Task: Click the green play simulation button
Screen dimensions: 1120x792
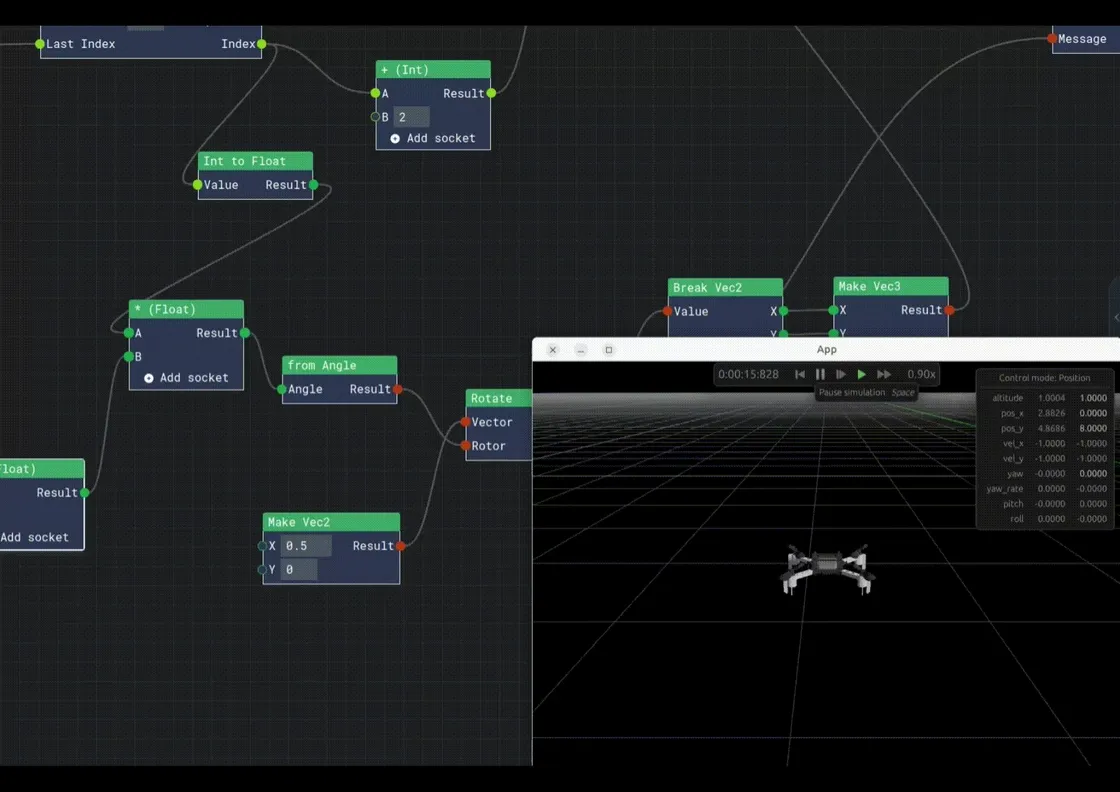Action: coord(861,374)
